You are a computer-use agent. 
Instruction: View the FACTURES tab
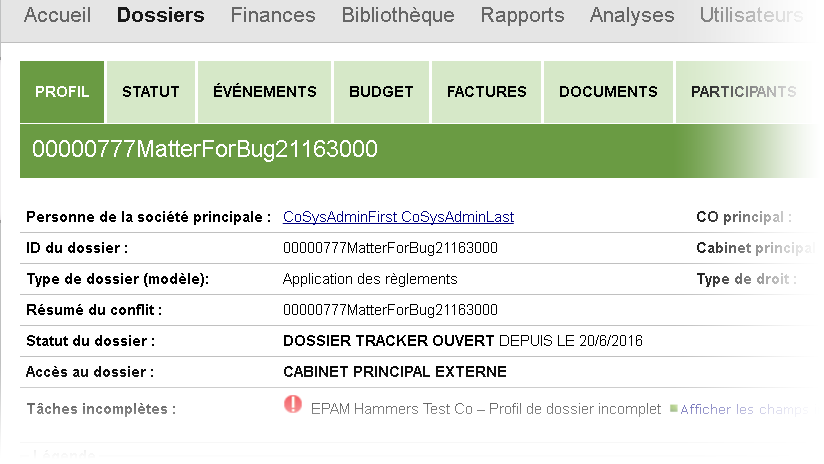coord(487,92)
